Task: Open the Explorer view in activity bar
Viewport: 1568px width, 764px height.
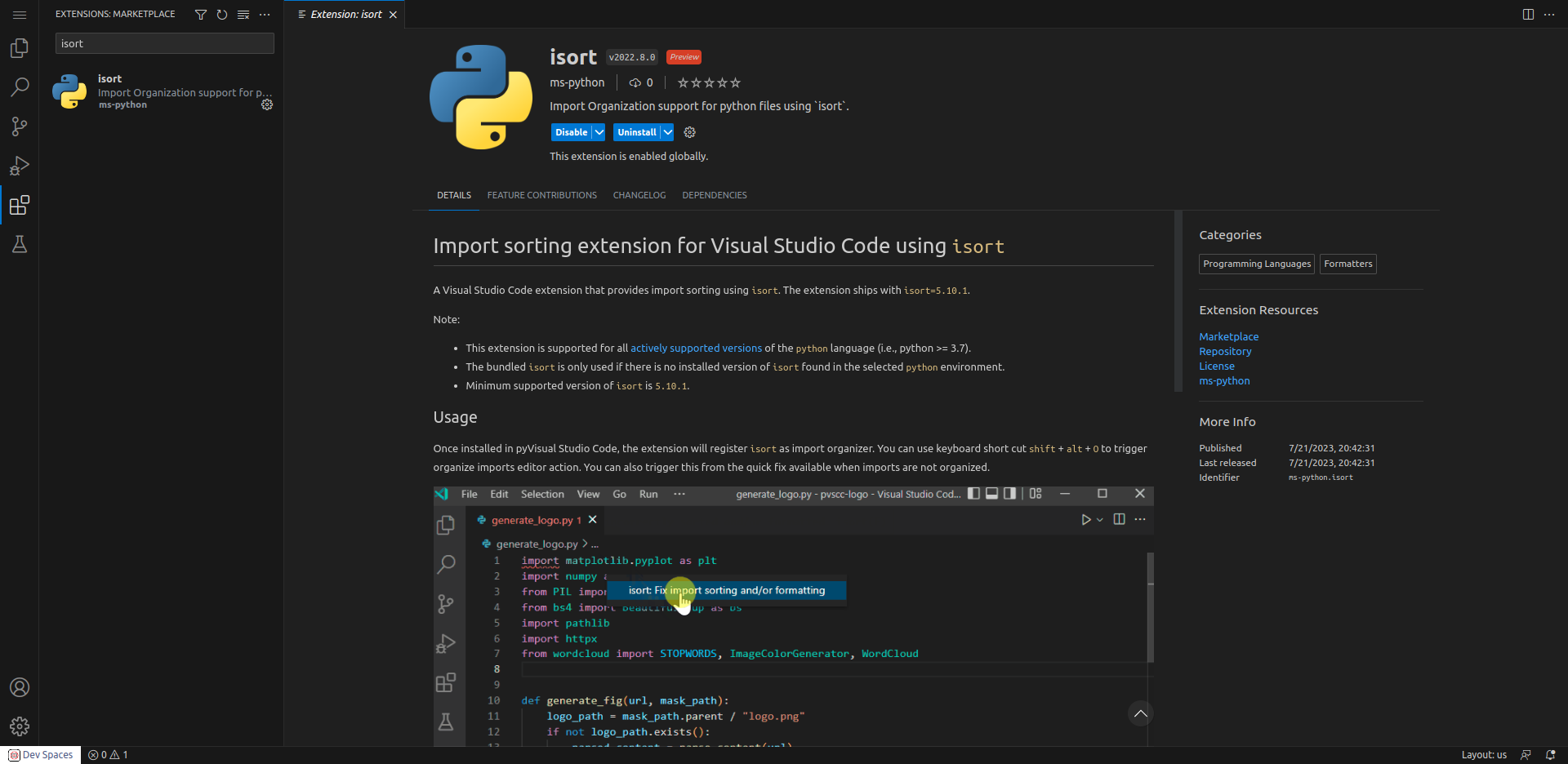Action: tap(20, 48)
